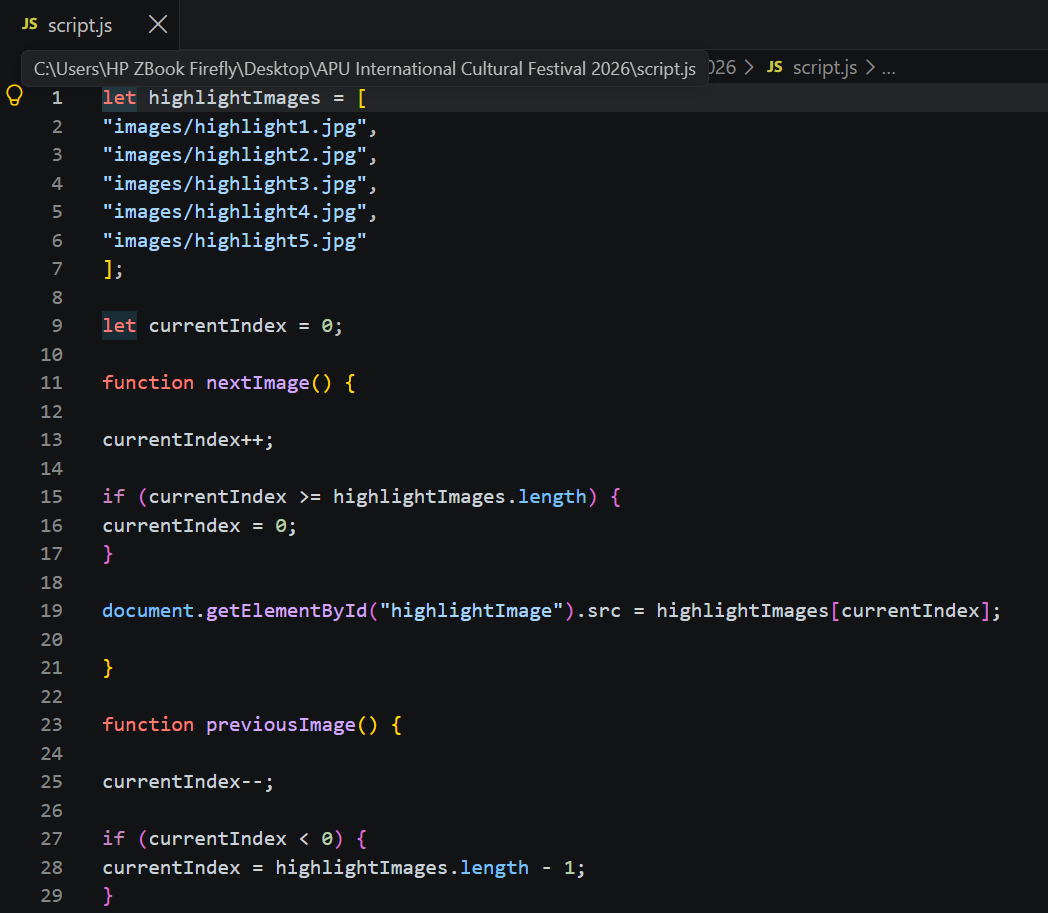Click "document" on line 19

(x=148, y=611)
